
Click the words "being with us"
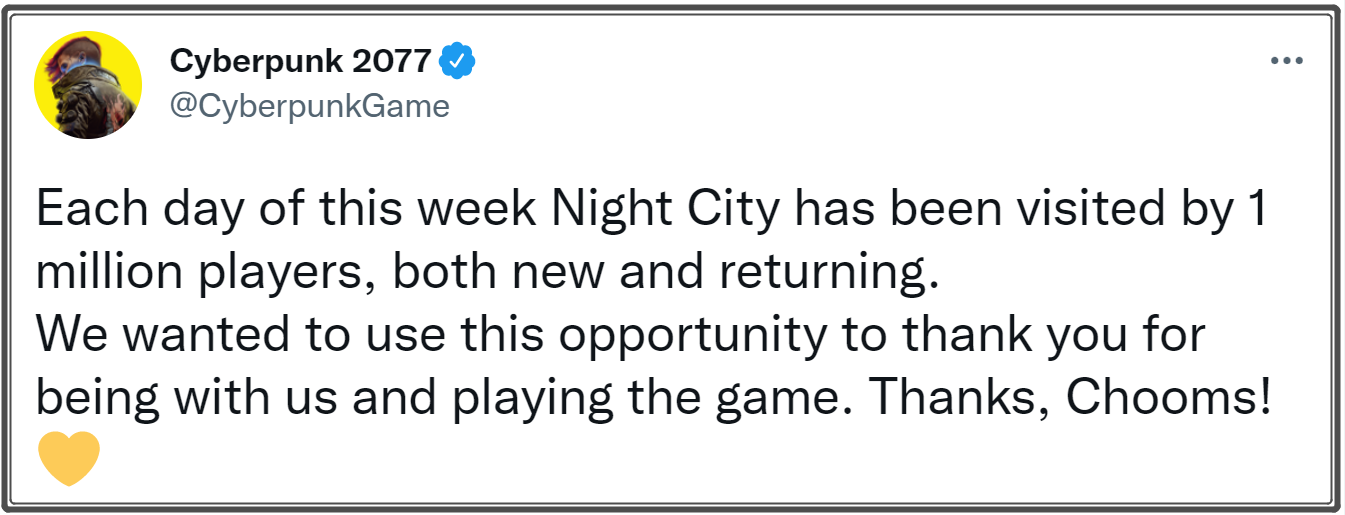[x=182, y=397]
